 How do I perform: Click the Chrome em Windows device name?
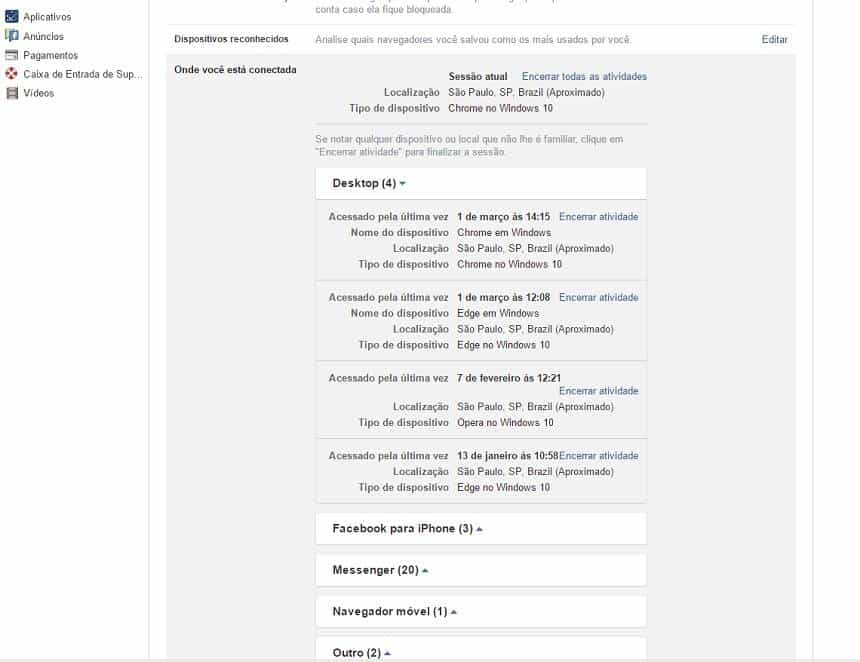(x=504, y=233)
